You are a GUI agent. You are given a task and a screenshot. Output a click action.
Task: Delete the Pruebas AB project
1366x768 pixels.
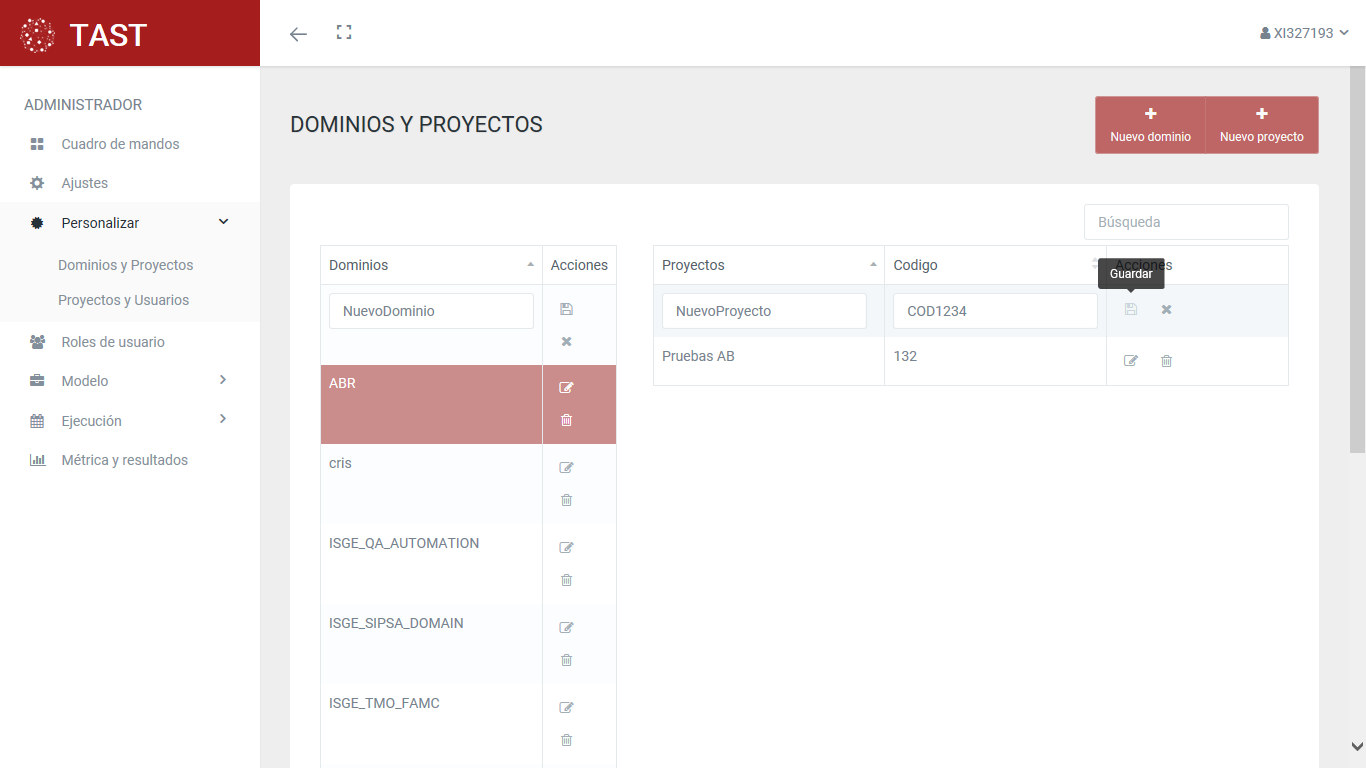pyautogui.click(x=1166, y=361)
